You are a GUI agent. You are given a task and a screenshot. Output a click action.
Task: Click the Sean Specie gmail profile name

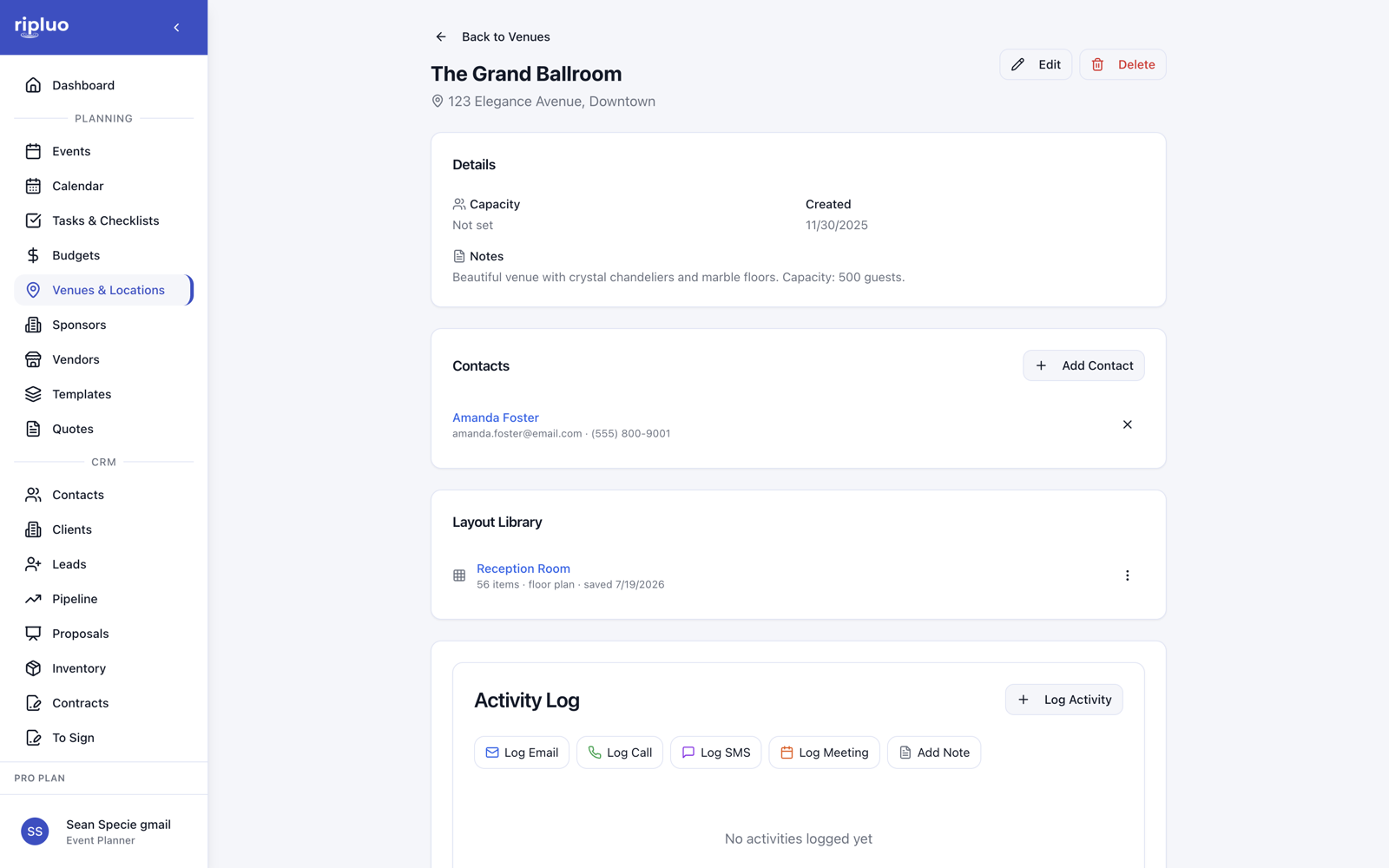coord(118,825)
